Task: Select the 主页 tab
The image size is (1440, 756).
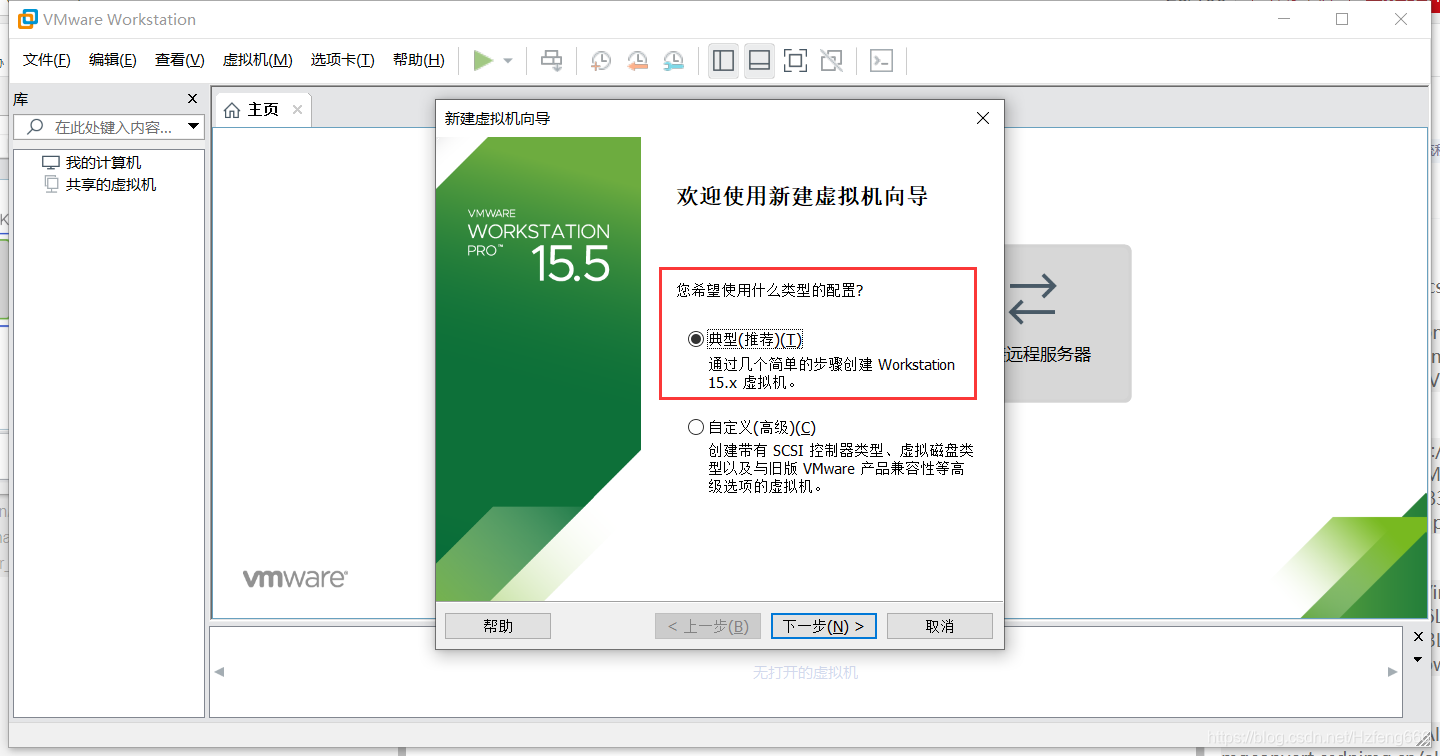Action: coord(263,109)
